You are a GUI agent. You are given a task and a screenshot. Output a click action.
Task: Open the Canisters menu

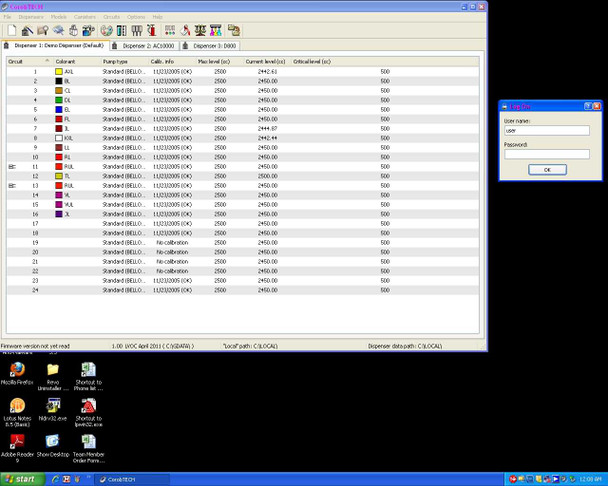click(x=85, y=17)
